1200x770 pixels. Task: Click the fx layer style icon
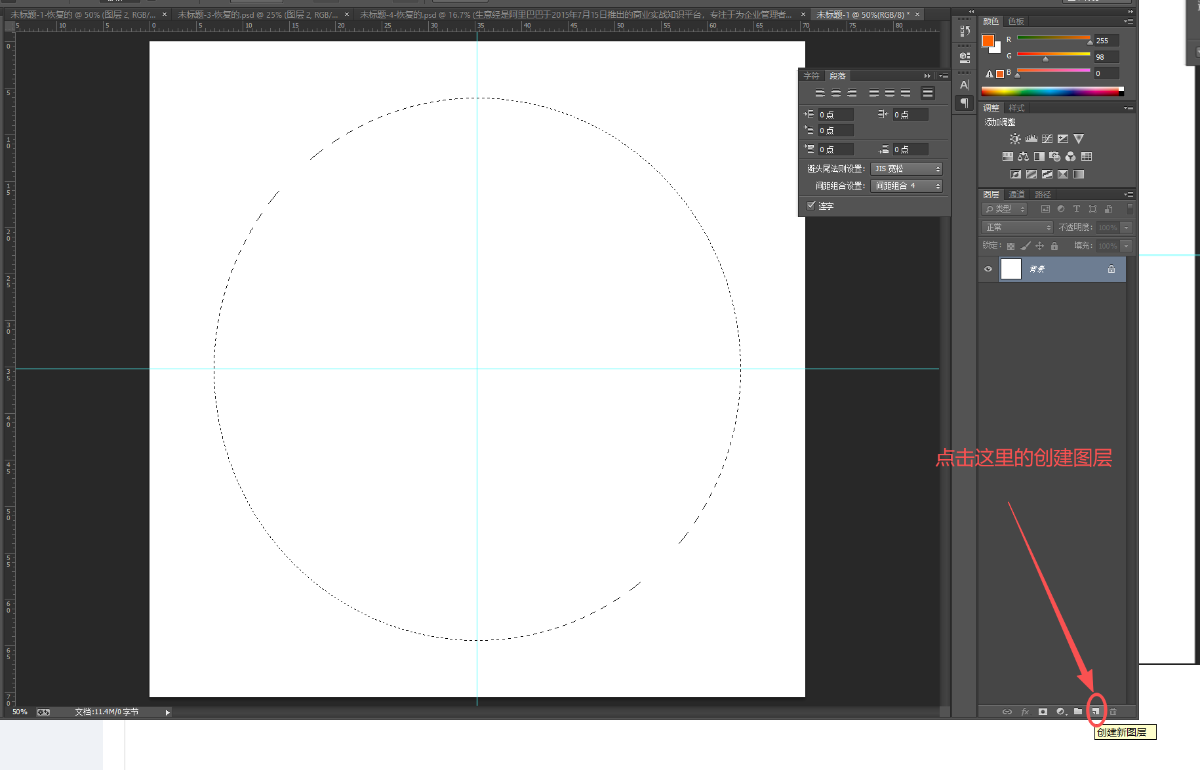click(1025, 711)
